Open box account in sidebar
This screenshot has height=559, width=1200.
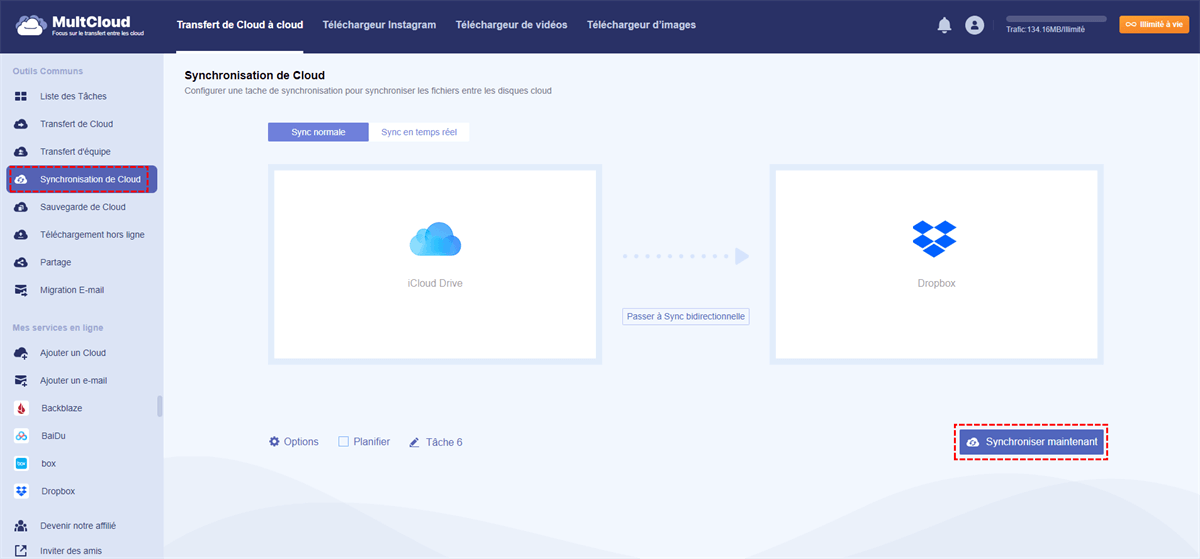pos(48,464)
